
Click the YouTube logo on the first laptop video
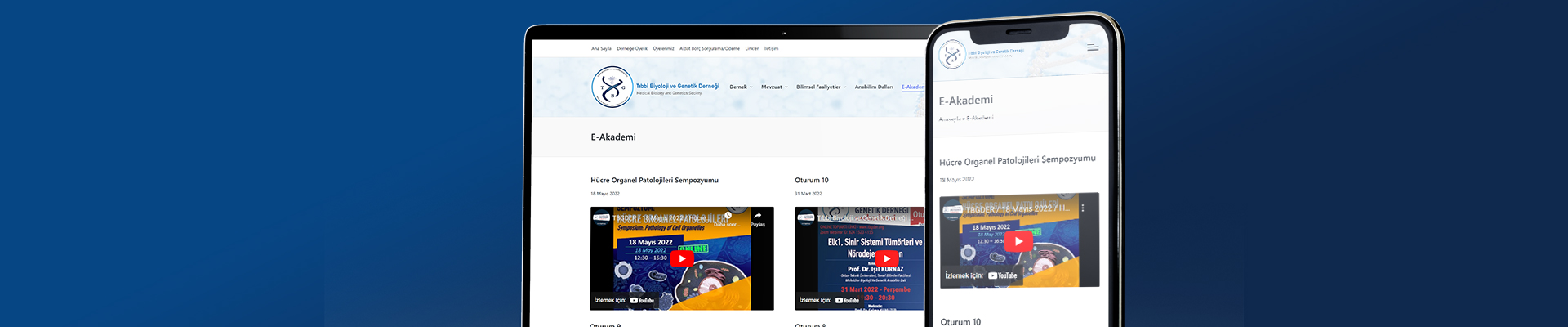click(x=642, y=300)
